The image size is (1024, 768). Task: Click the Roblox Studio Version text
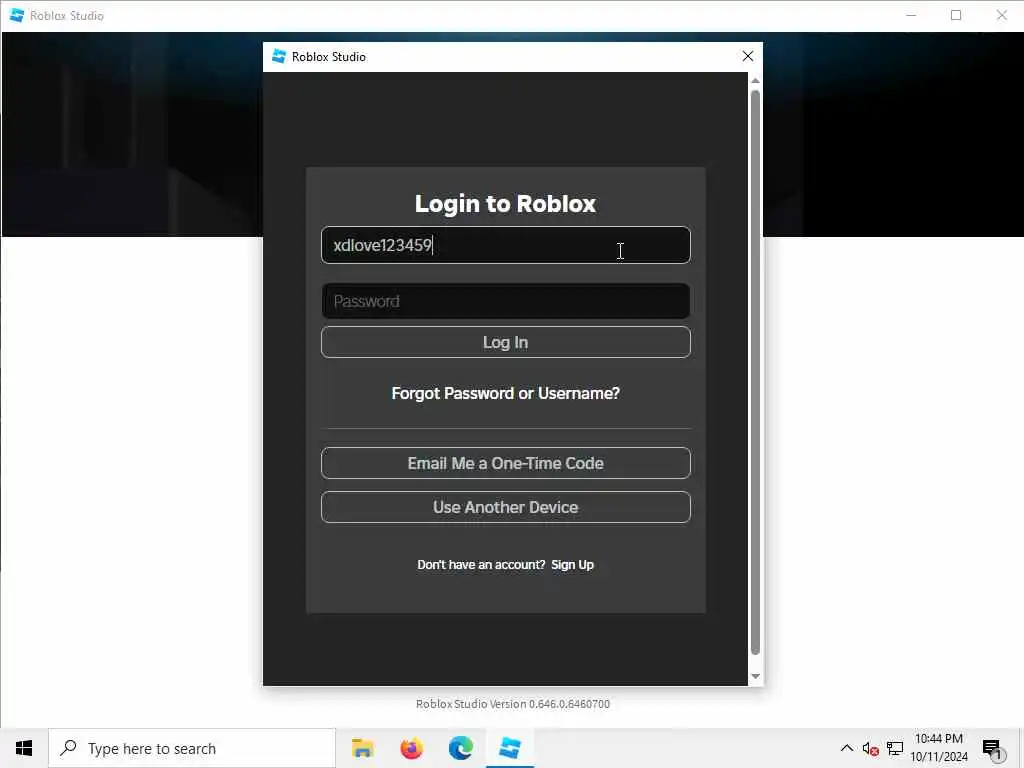[x=513, y=704]
